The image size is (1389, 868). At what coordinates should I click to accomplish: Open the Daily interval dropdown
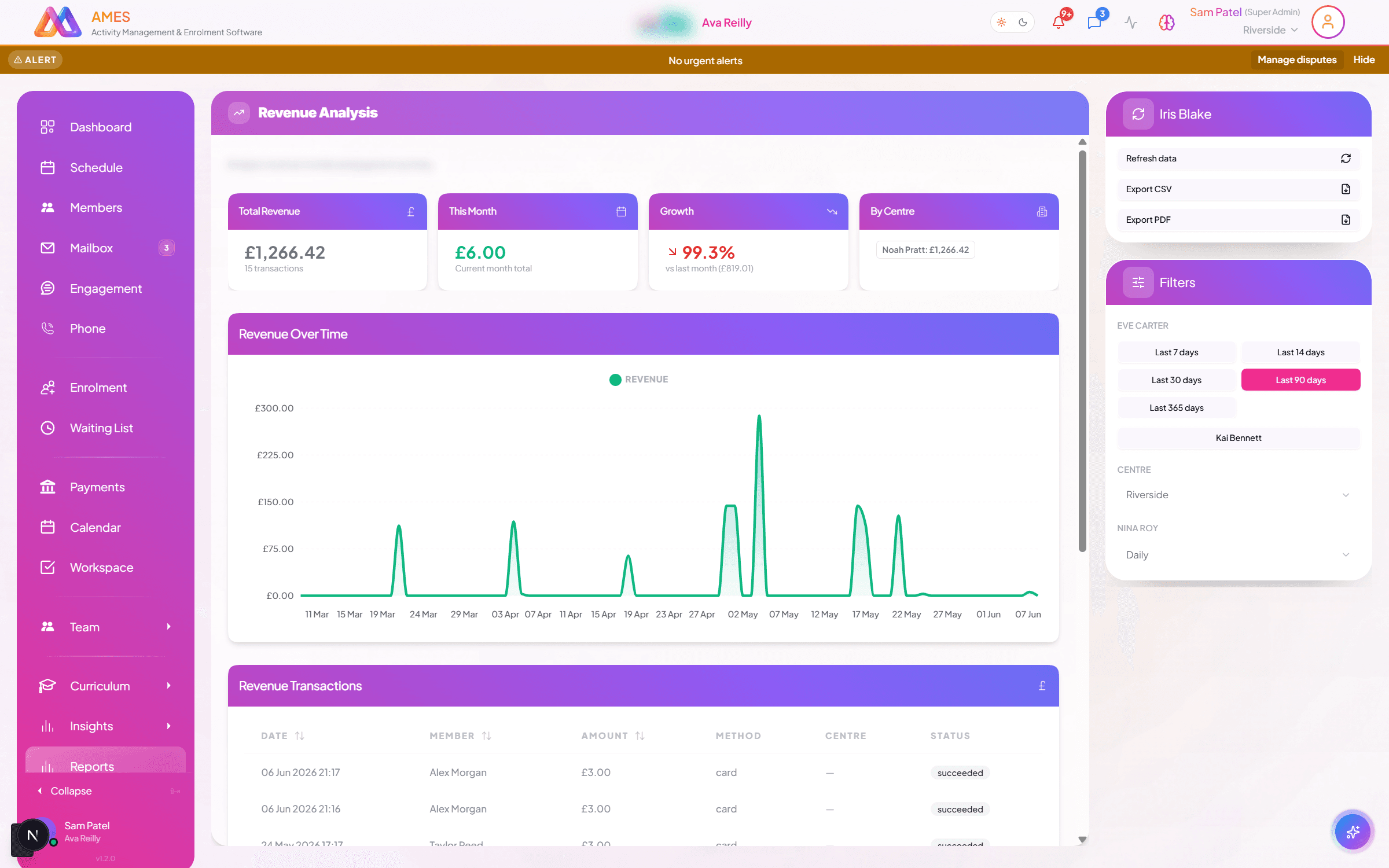click(x=1238, y=555)
